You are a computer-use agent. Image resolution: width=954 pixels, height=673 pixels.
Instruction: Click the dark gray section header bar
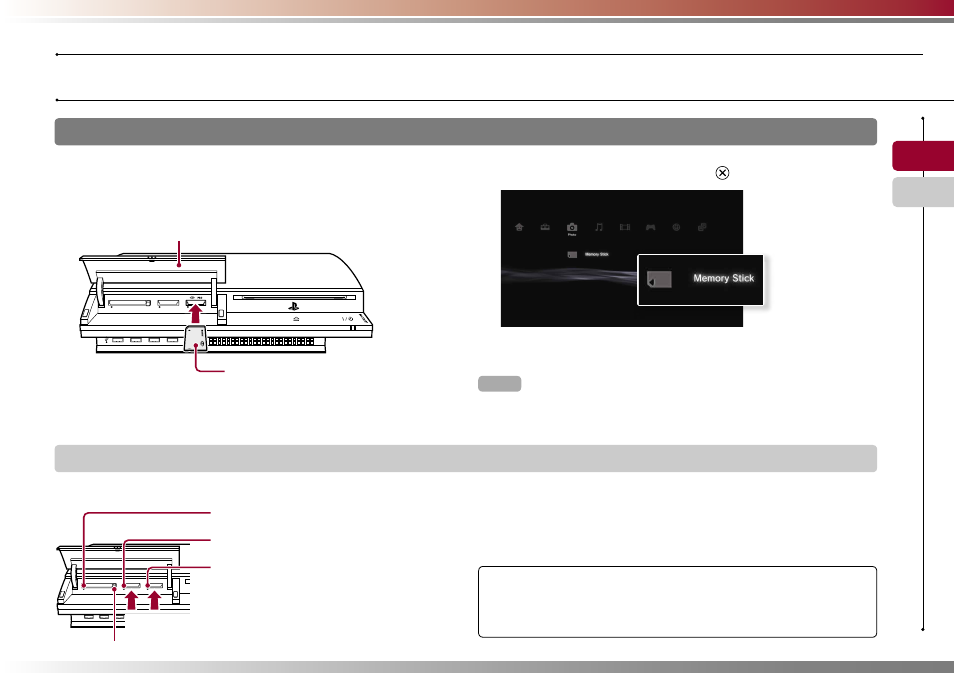(x=465, y=131)
